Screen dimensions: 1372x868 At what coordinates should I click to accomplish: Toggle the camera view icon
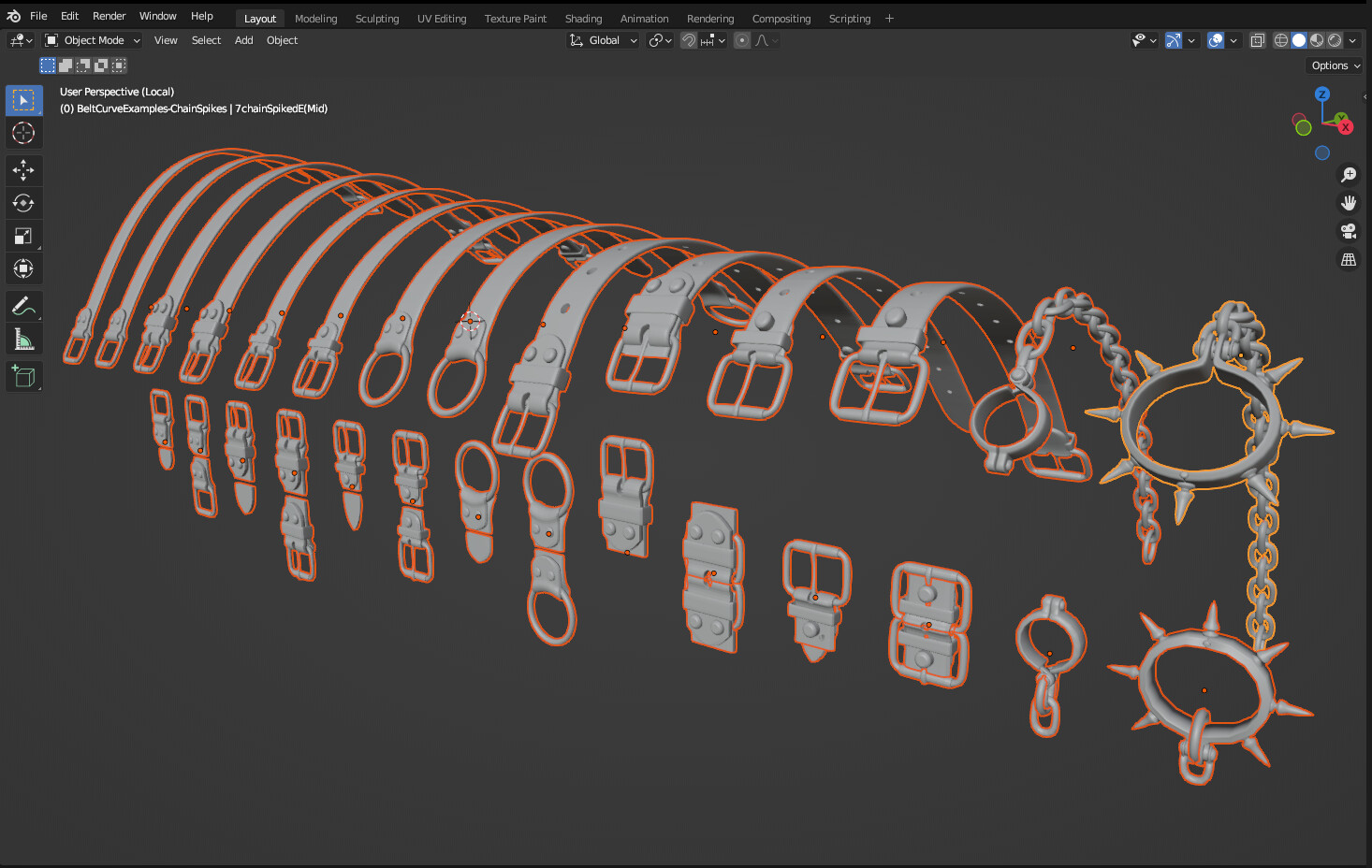(x=1349, y=231)
